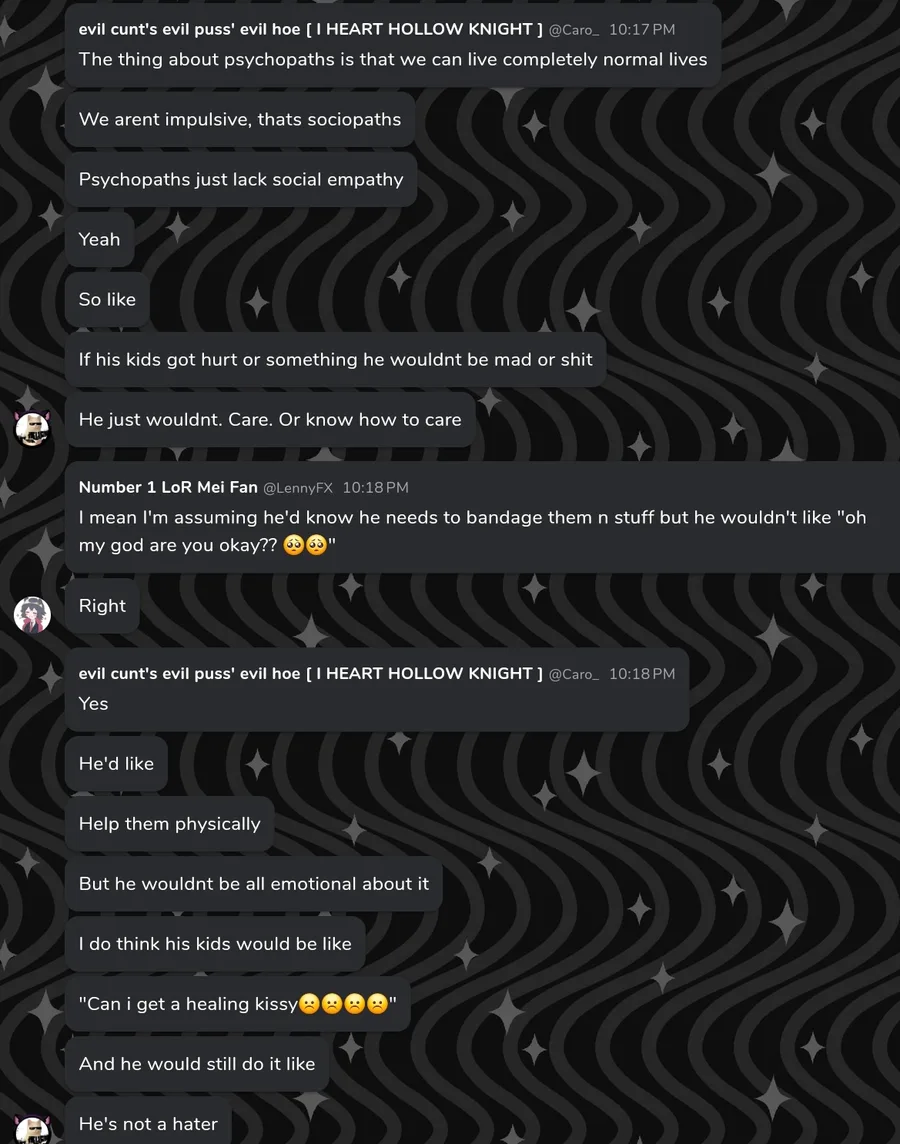Click the @Caro_ handle beside 10:17 PM
Viewport: 900px width, 1144px height.
573,30
